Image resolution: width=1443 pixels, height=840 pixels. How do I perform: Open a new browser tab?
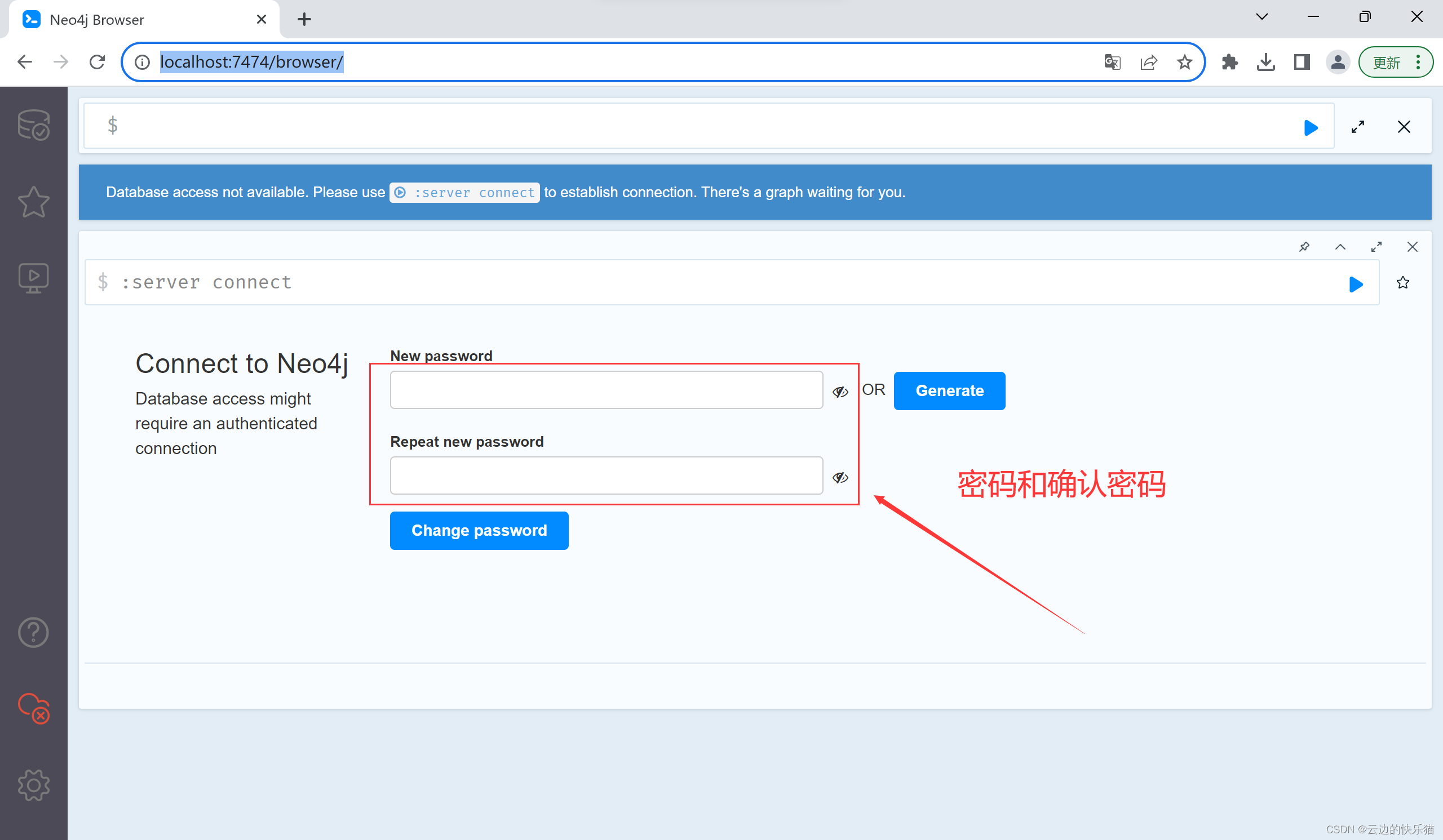304,20
